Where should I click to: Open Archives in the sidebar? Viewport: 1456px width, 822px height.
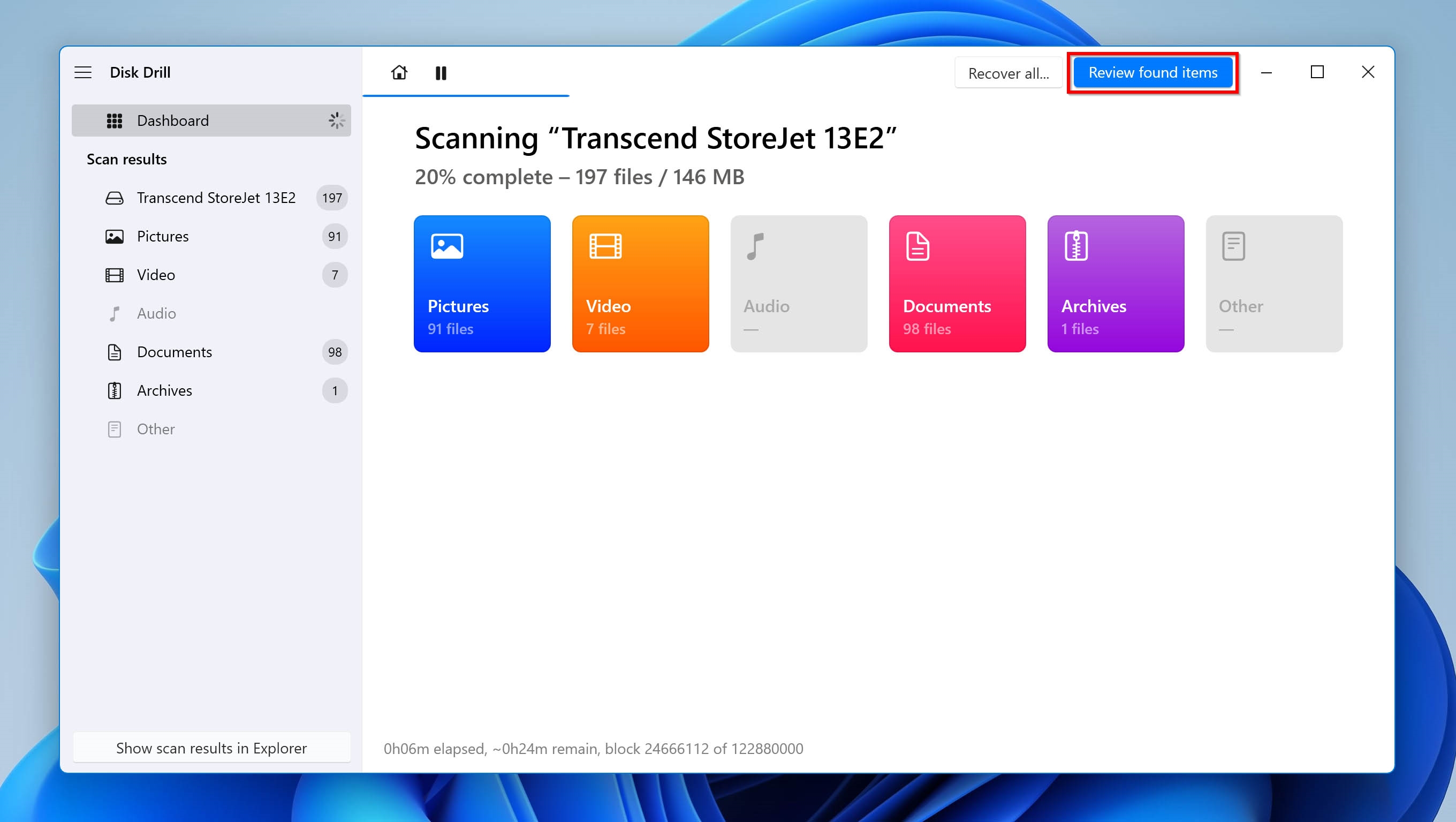211,390
